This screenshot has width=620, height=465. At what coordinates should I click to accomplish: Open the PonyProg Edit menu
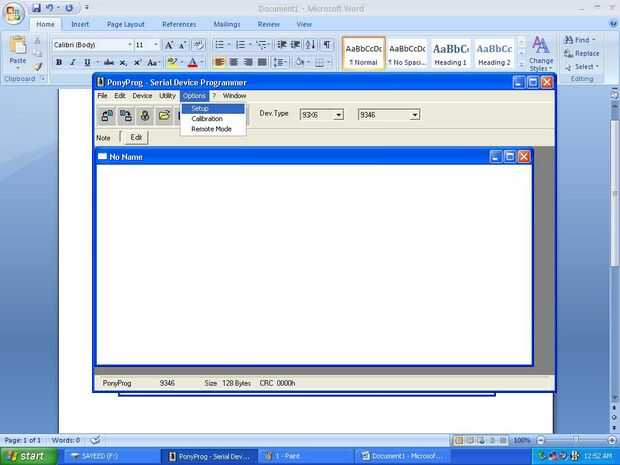120,96
